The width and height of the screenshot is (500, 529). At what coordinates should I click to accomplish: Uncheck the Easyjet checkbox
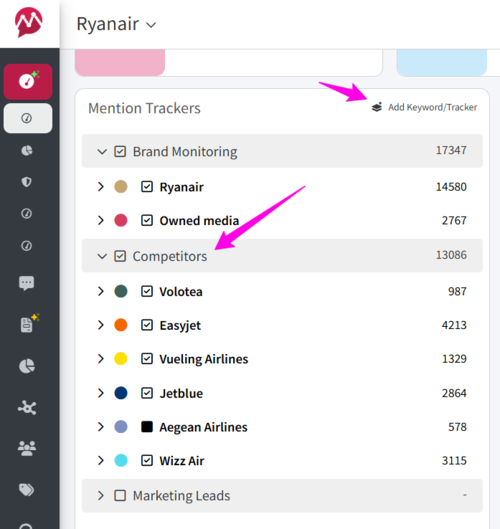point(147,325)
